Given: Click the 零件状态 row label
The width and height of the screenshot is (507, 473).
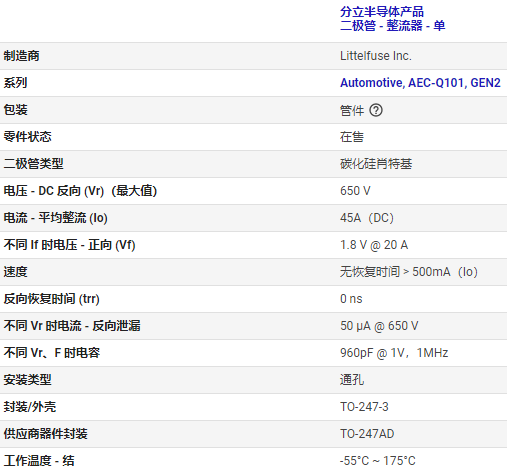Looking at the screenshot, I should pos(27,137).
